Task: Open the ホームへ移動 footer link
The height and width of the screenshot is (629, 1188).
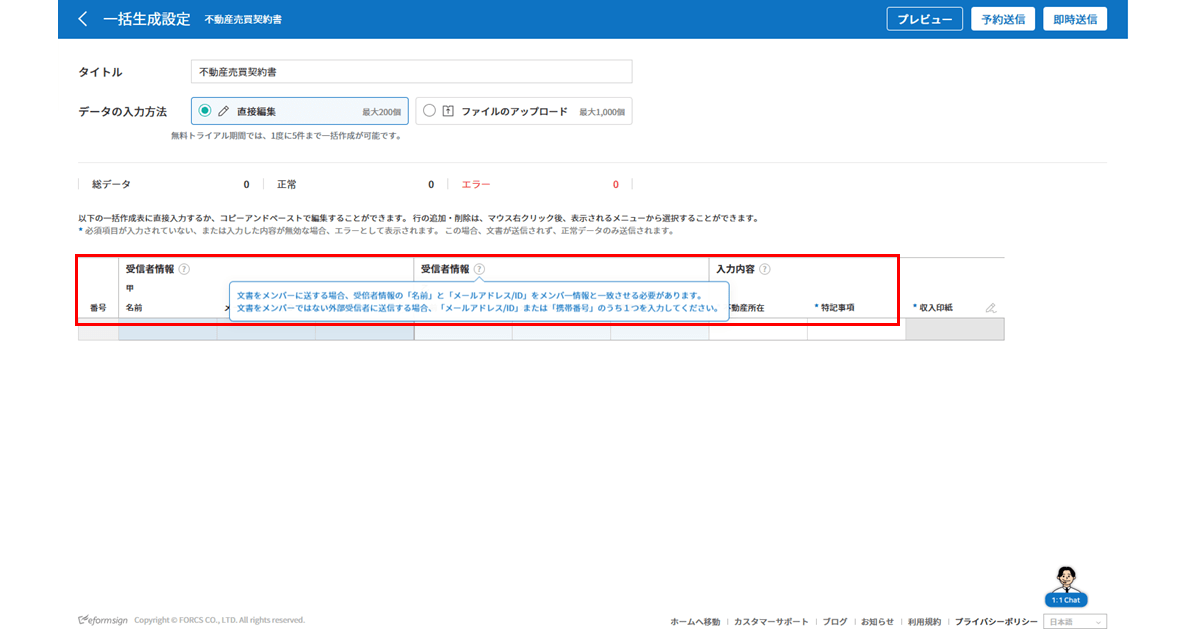Action: click(x=695, y=621)
